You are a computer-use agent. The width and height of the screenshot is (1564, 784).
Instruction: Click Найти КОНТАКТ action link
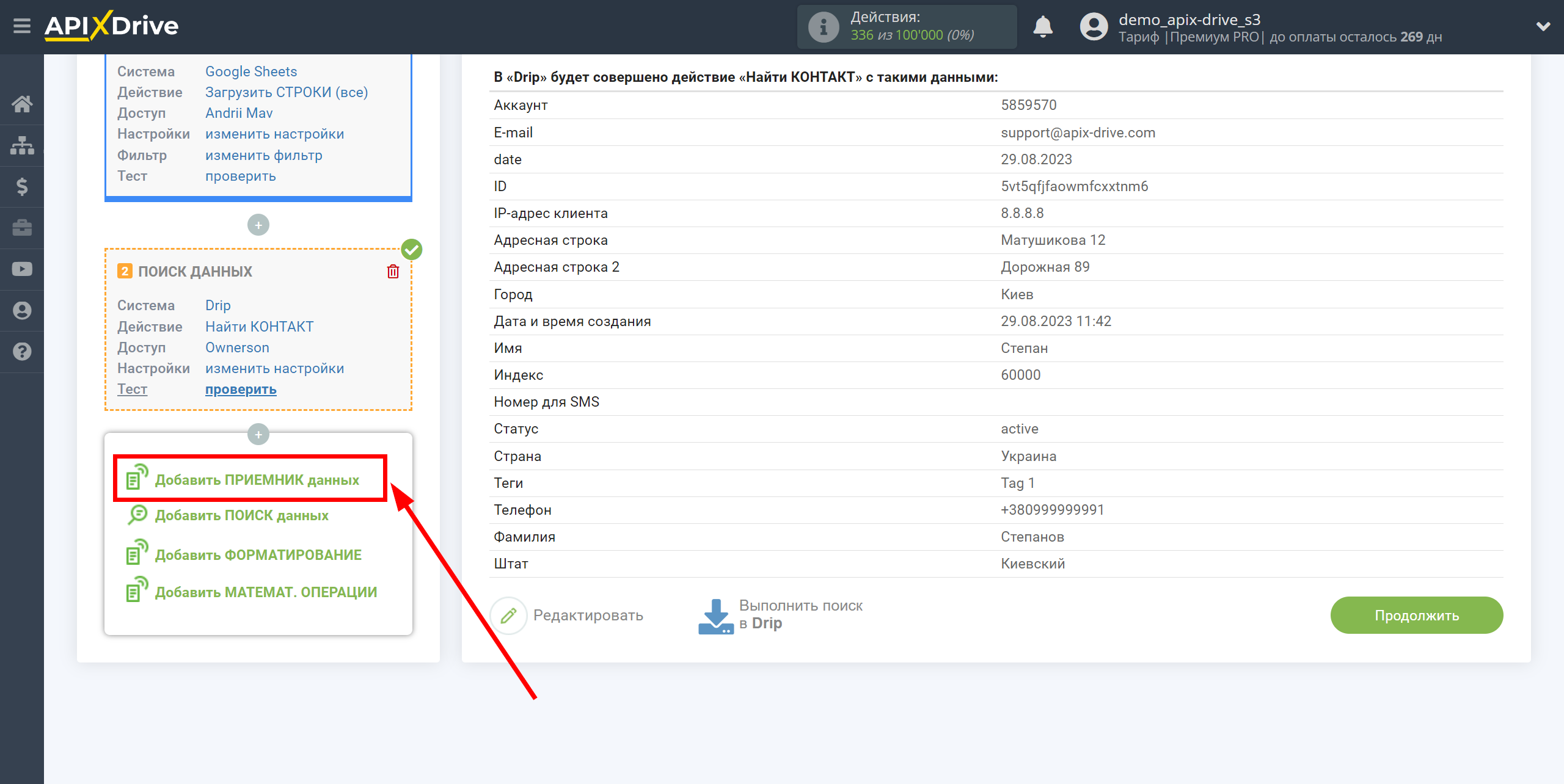pos(260,327)
